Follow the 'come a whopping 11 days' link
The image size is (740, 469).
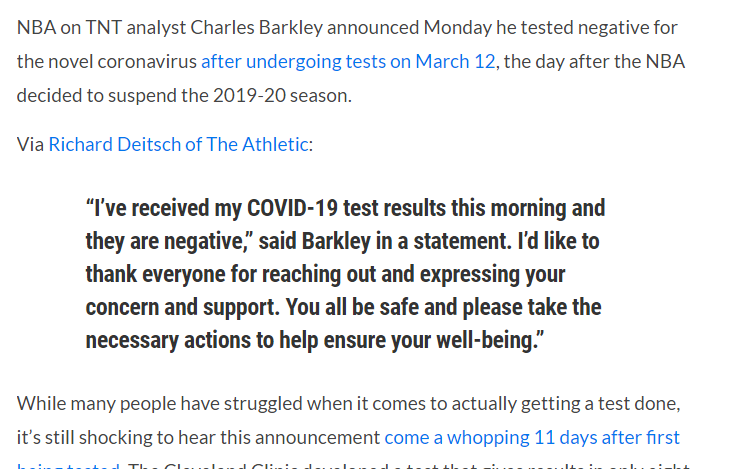pyautogui.click(x=532, y=437)
